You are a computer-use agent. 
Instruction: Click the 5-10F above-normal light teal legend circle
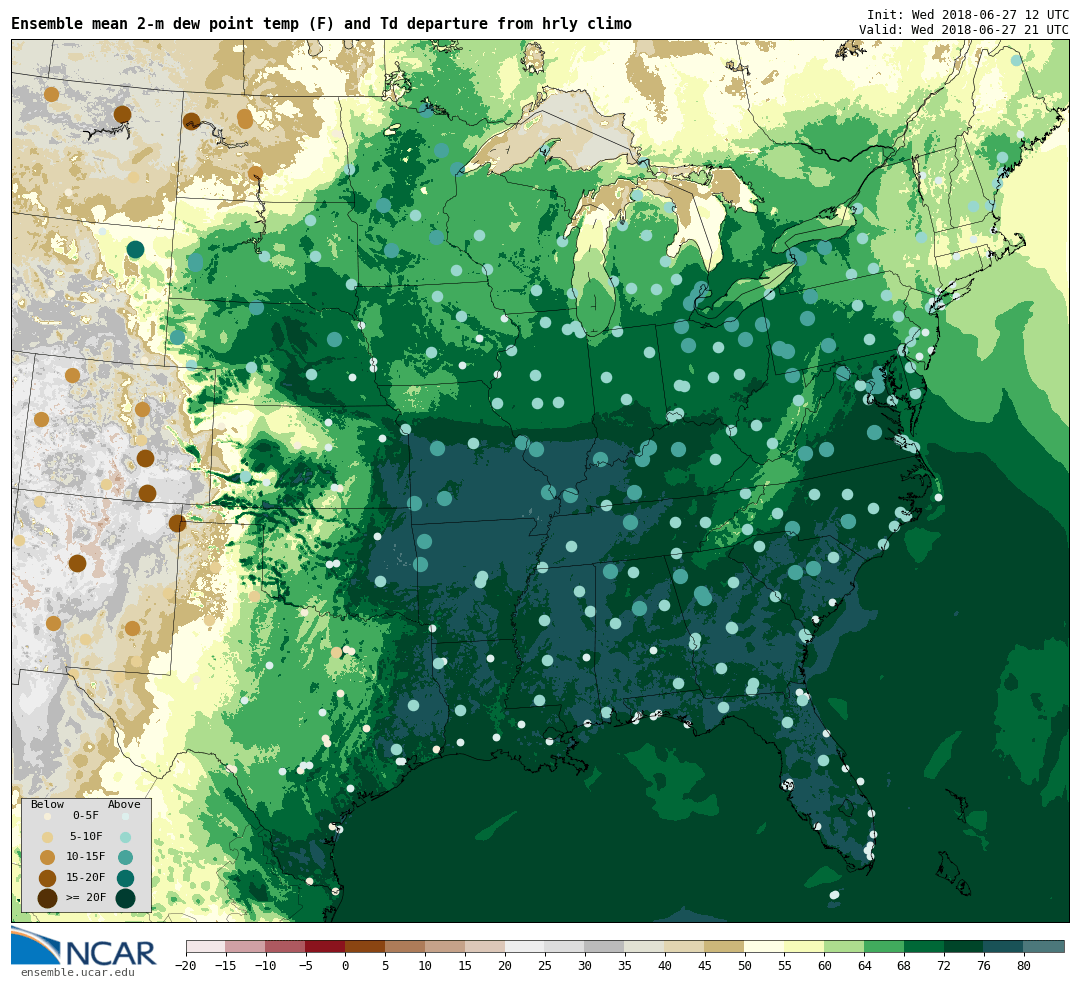tap(125, 837)
